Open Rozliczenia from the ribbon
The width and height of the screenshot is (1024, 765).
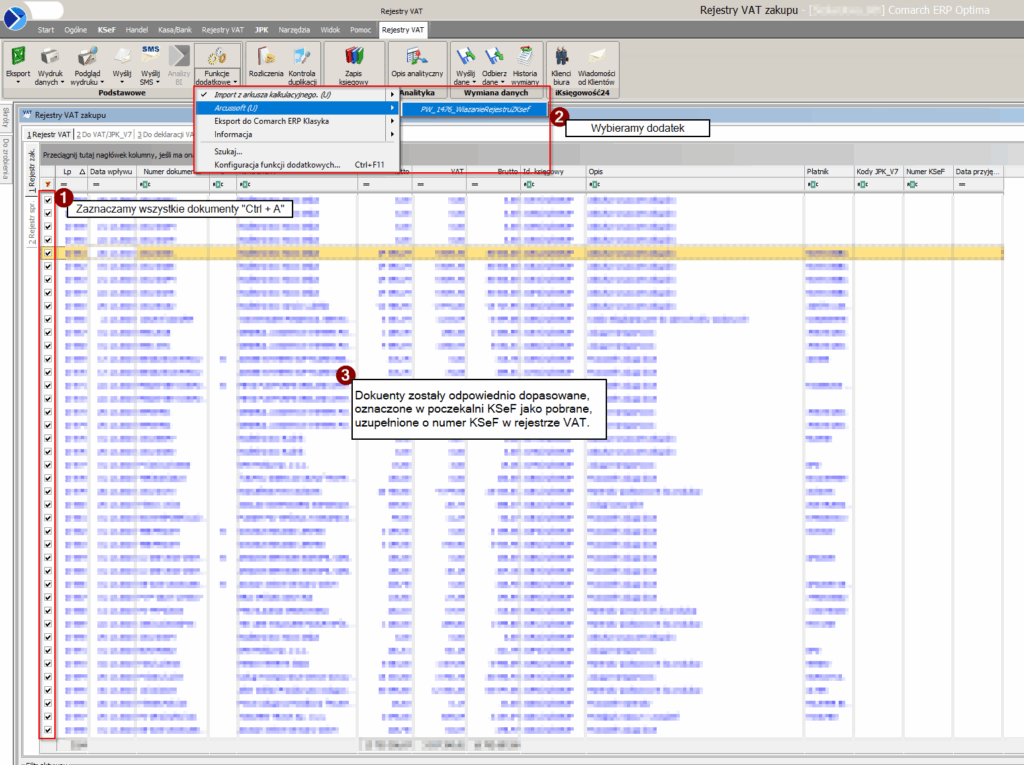pos(266,57)
